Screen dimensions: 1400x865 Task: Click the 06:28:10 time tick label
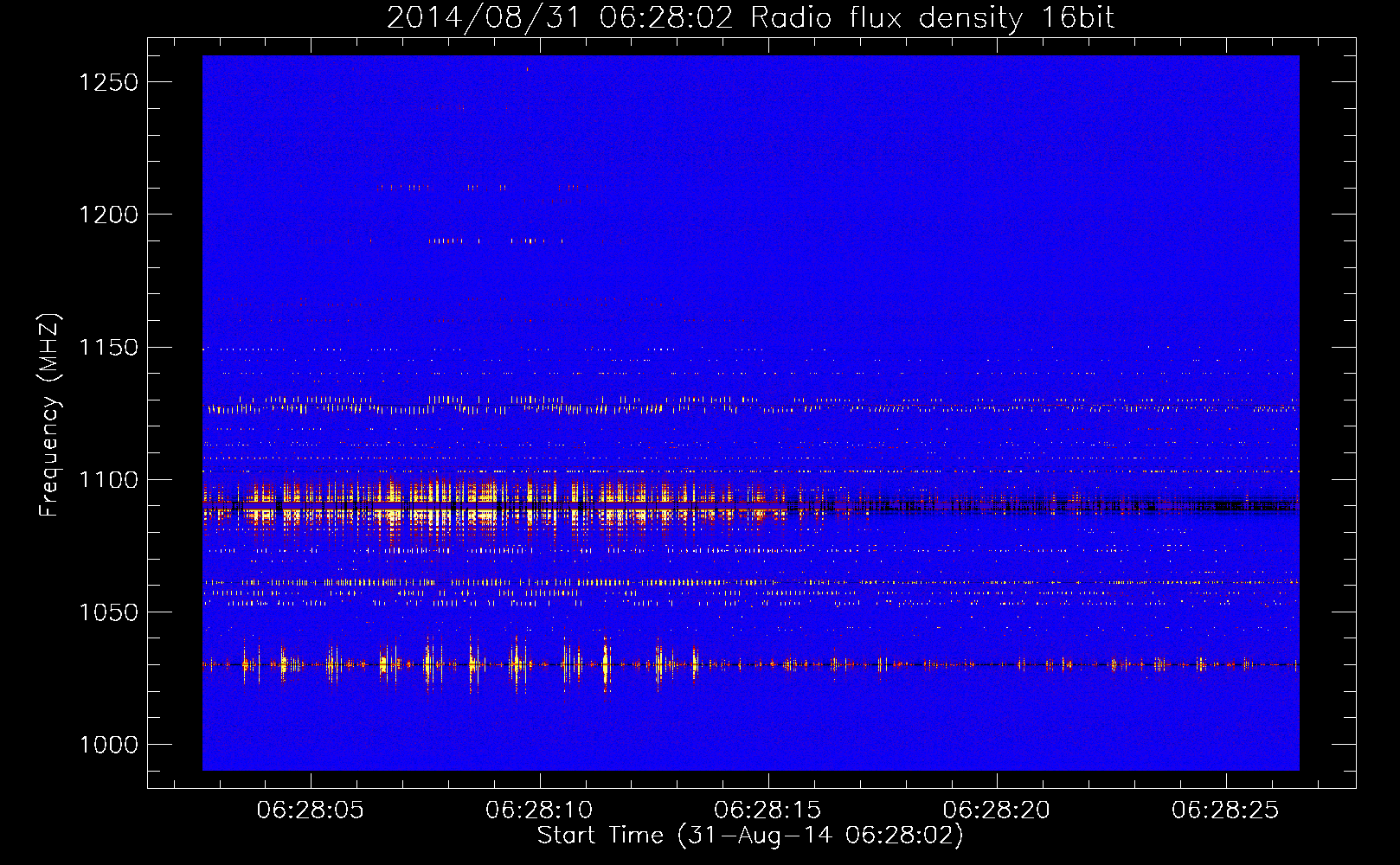pyautogui.click(x=539, y=811)
